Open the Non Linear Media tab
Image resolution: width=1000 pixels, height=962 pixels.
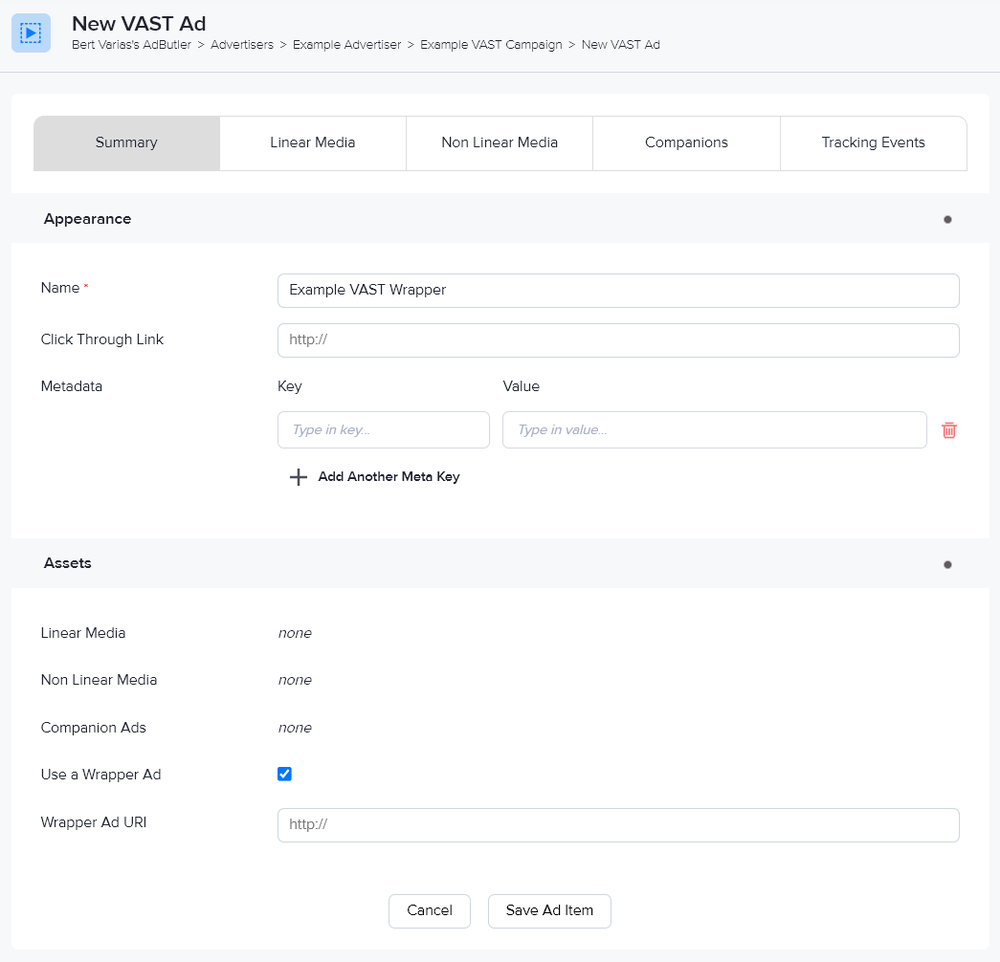click(x=499, y=143)
